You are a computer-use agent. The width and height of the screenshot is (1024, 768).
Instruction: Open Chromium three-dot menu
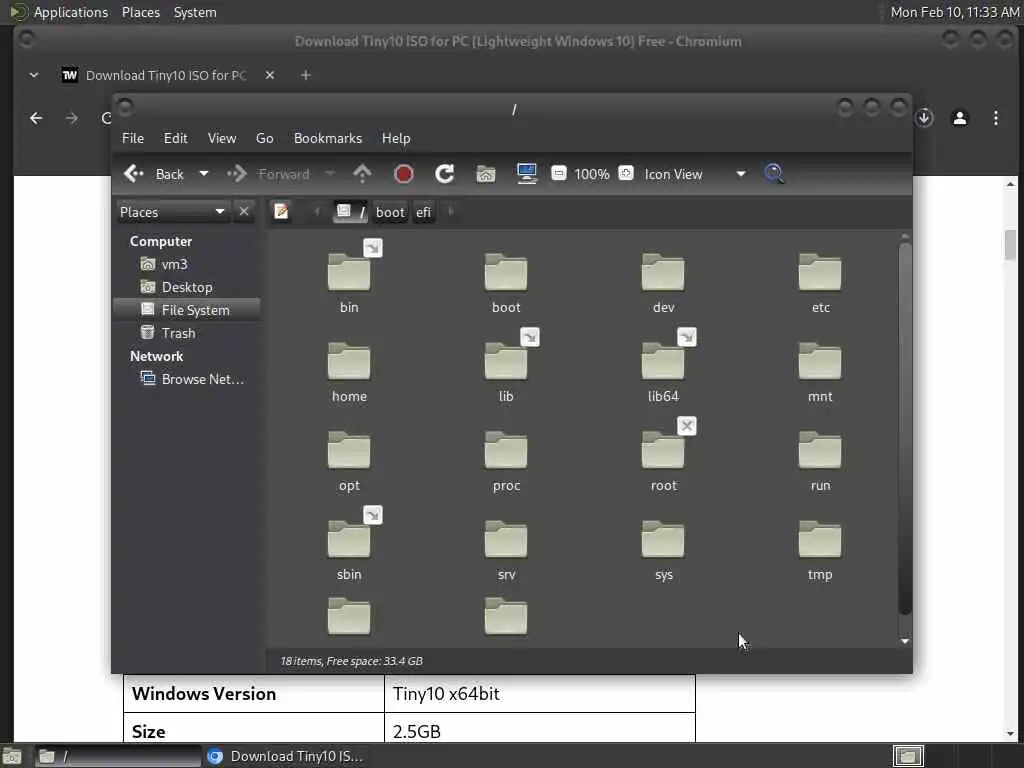point(996,118)
